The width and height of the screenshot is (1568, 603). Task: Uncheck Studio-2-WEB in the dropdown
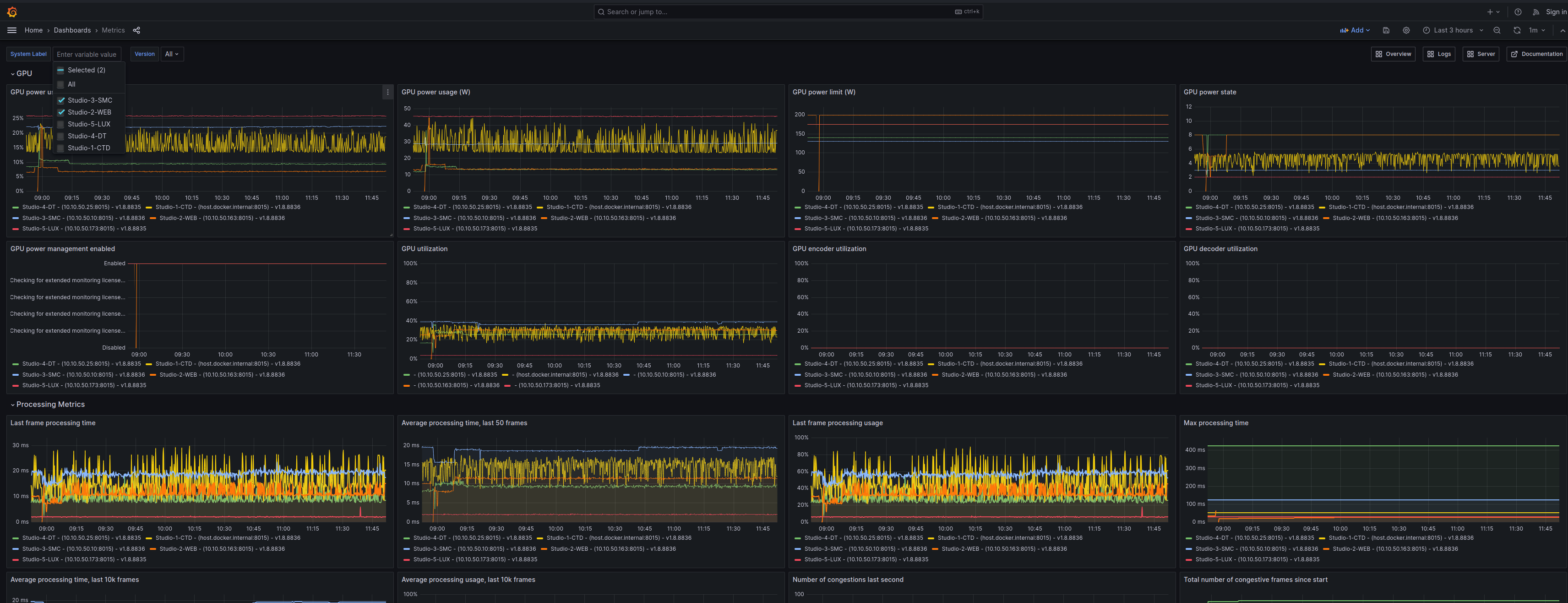pos(61,113)
